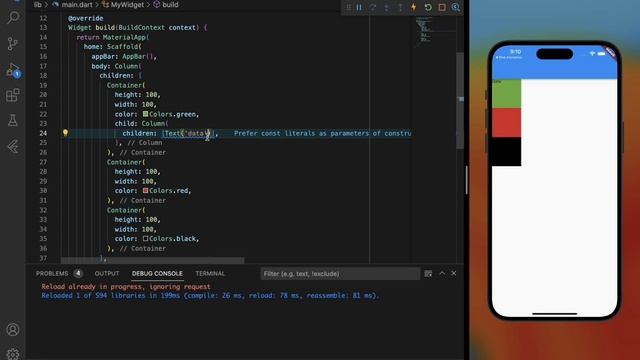Pause the debug session
Screen dimensions: 640x360
[359, 7]
